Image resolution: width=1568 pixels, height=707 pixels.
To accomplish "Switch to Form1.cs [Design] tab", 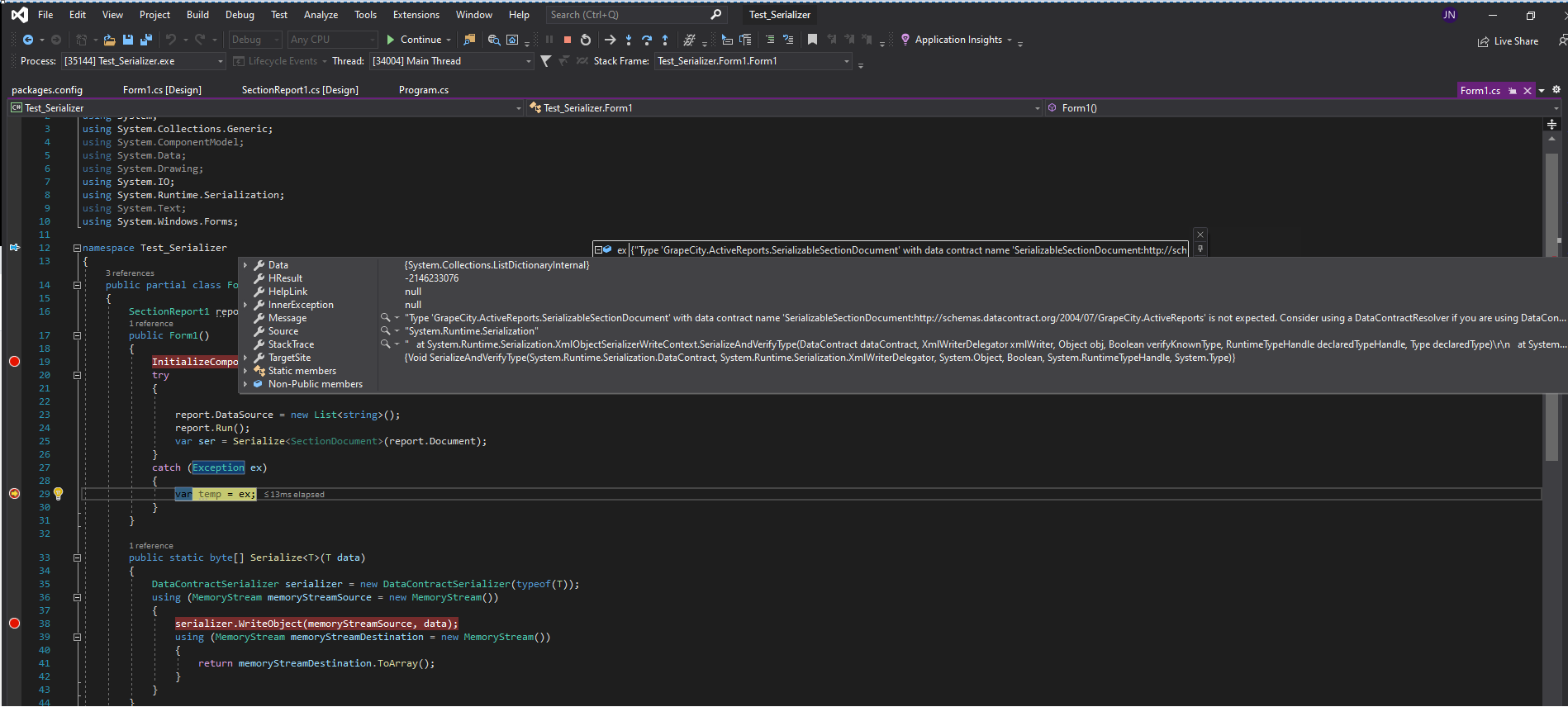I will pos(162,90).
